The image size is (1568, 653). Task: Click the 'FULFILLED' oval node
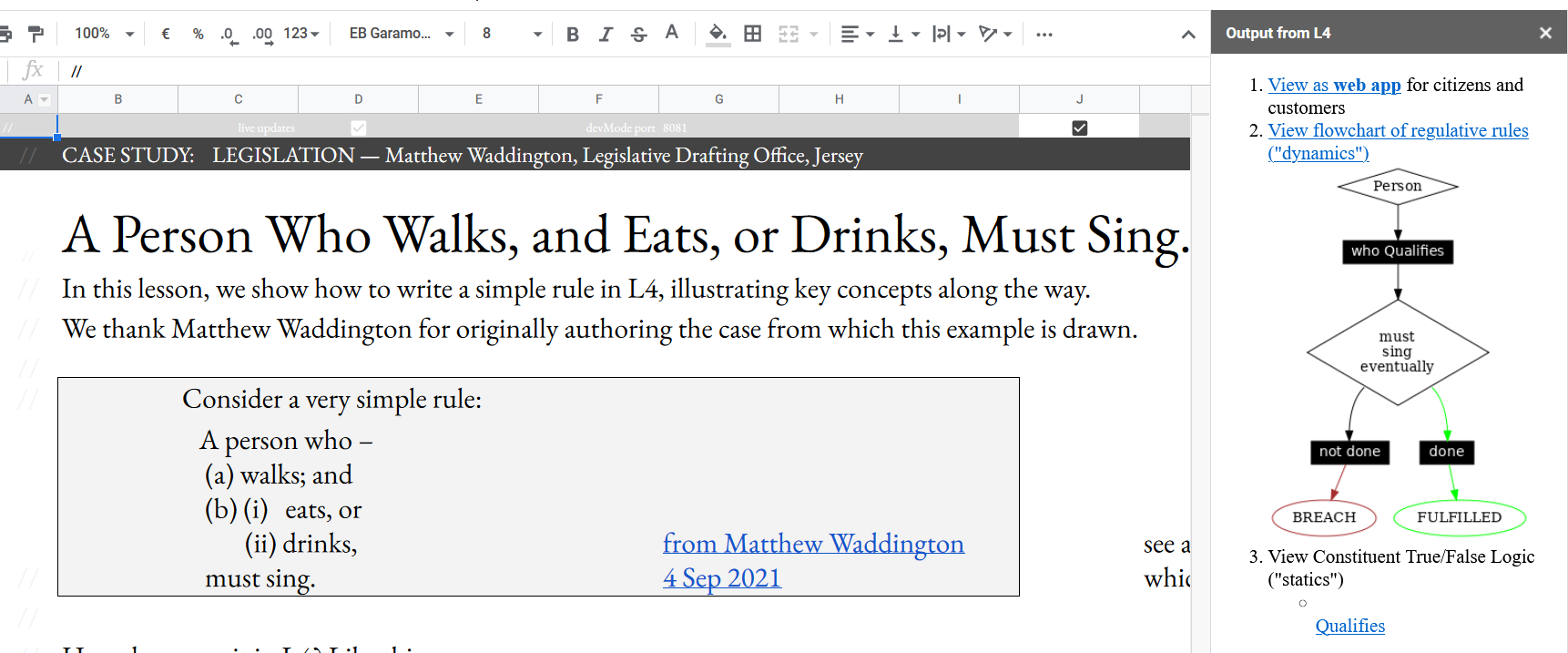click(x=1459, y=517)
